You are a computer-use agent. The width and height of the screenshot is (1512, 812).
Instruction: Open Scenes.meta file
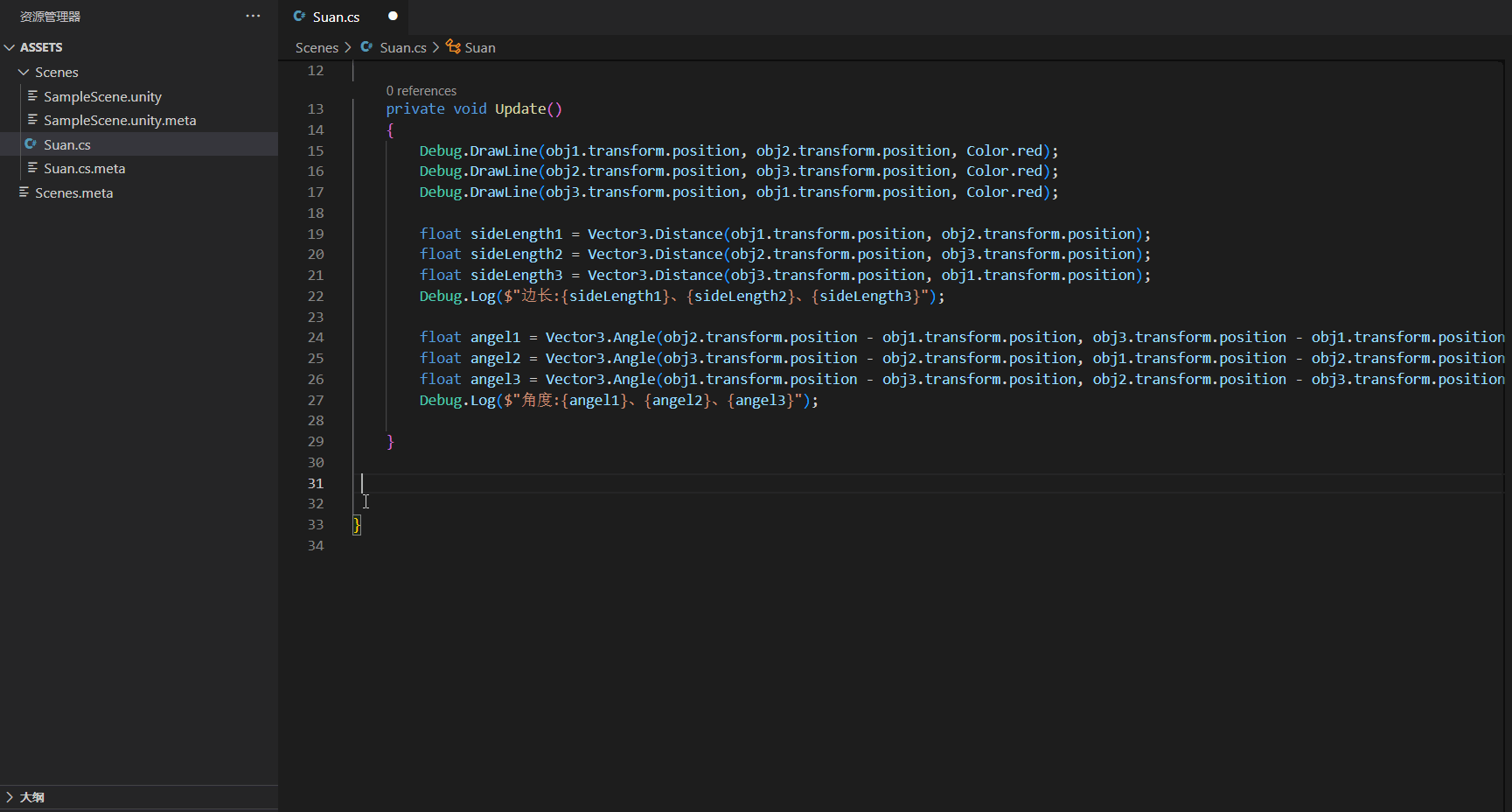[74, 192]
